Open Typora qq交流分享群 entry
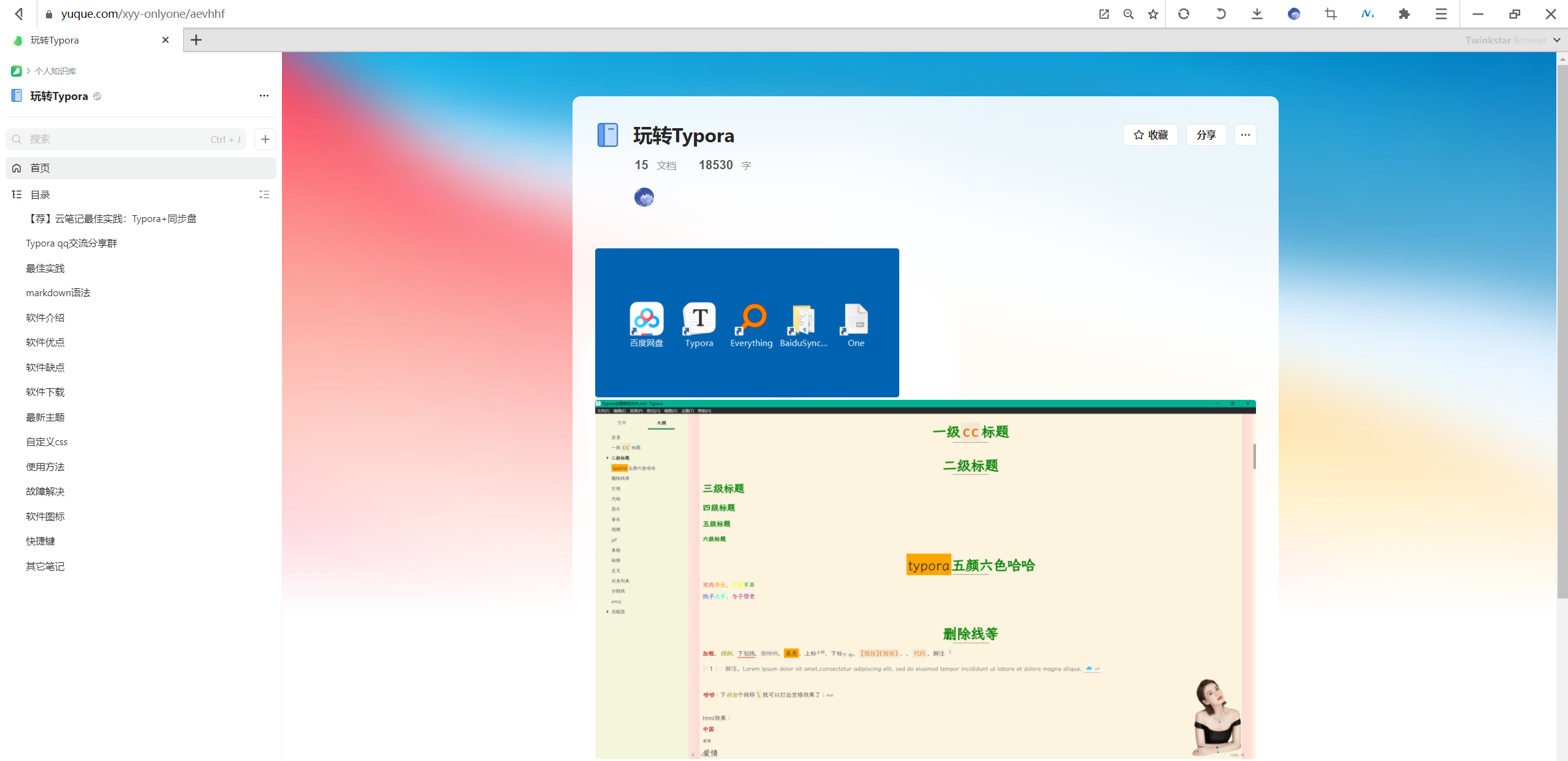 tap(71, 243)
